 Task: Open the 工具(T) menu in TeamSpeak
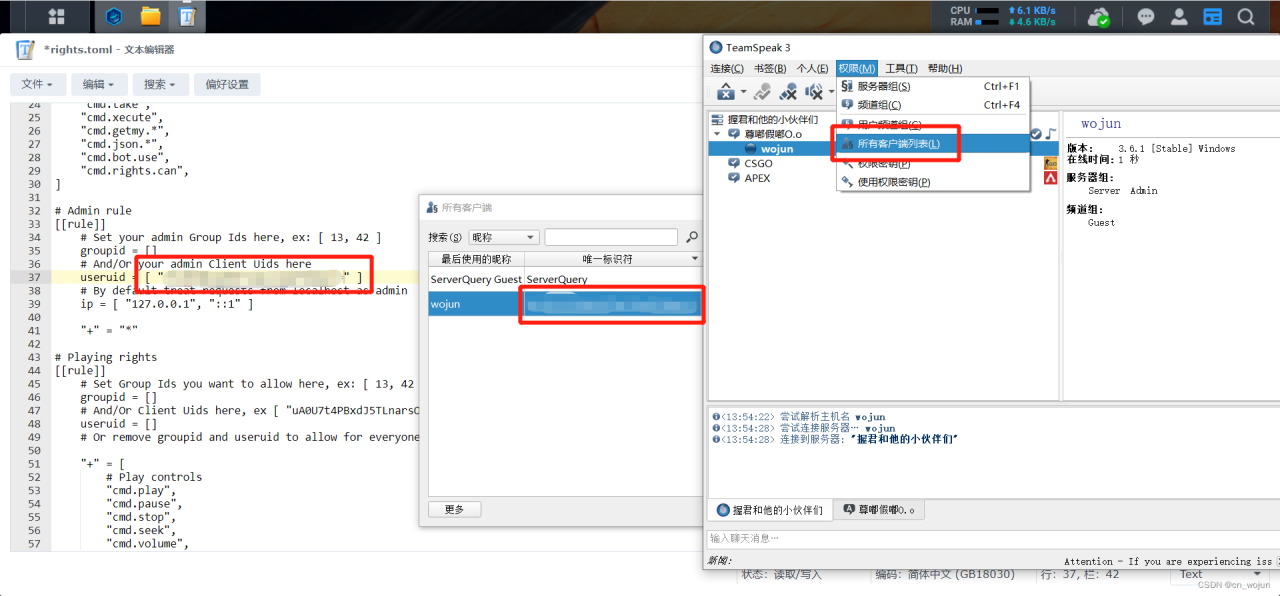click(901, 67)
